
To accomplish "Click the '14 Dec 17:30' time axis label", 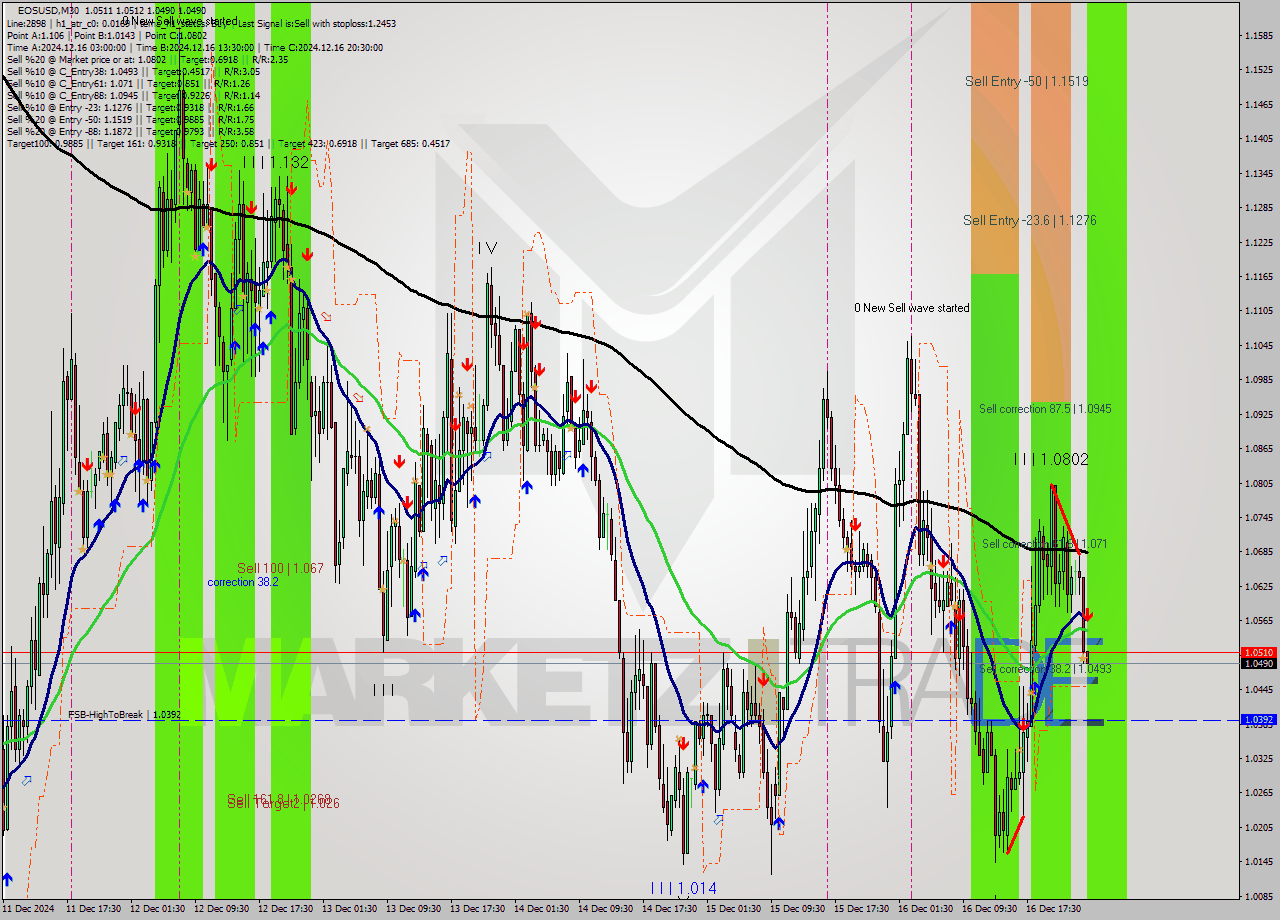I will [x=669, y=909].
